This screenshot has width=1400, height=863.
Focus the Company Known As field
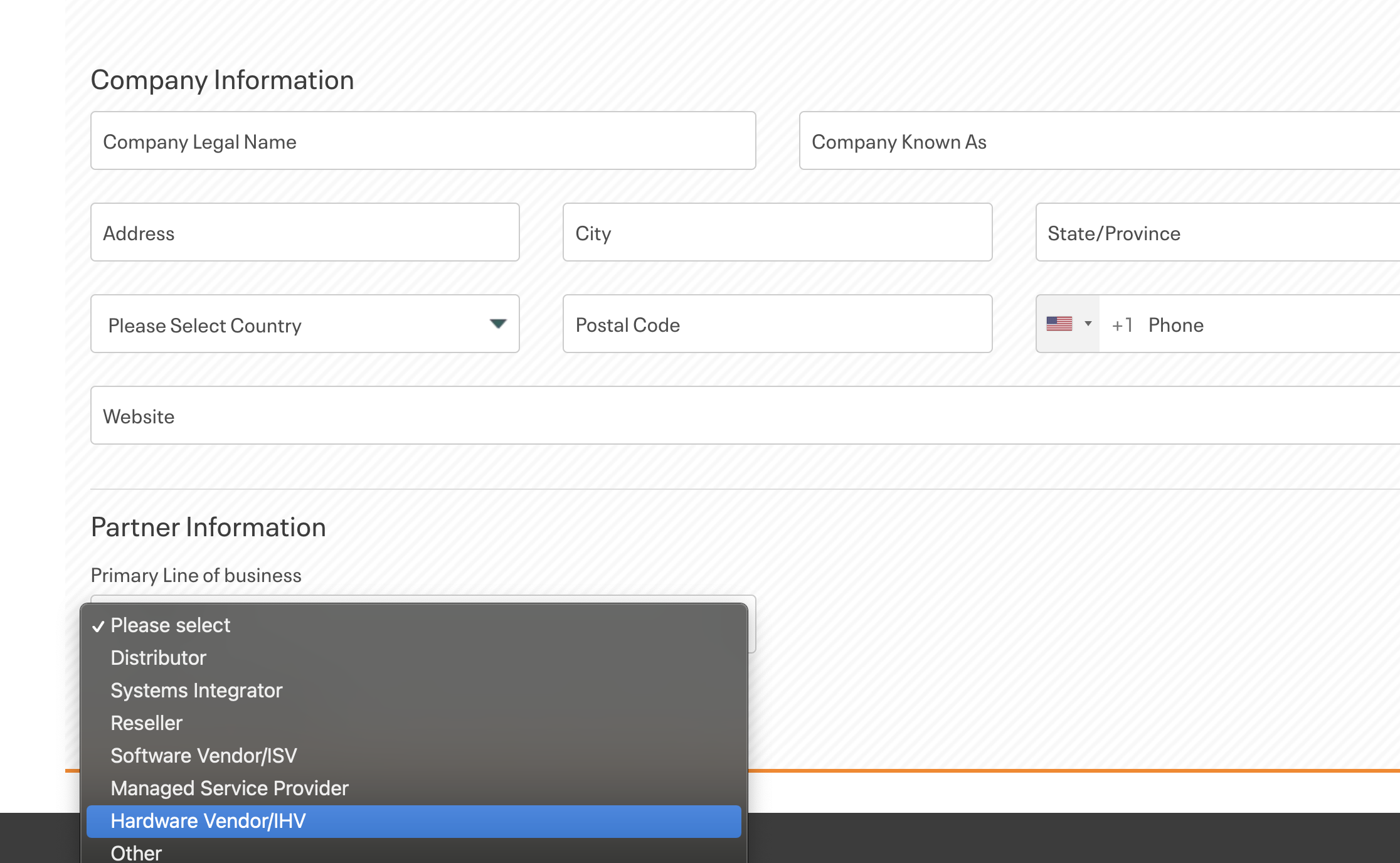(x=1098, y=141)
